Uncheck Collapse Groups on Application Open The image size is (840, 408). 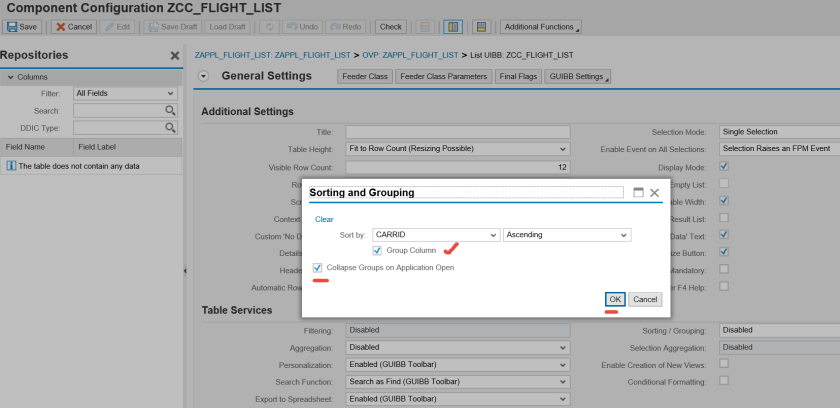pyautogui.click(x=317, y=268)
